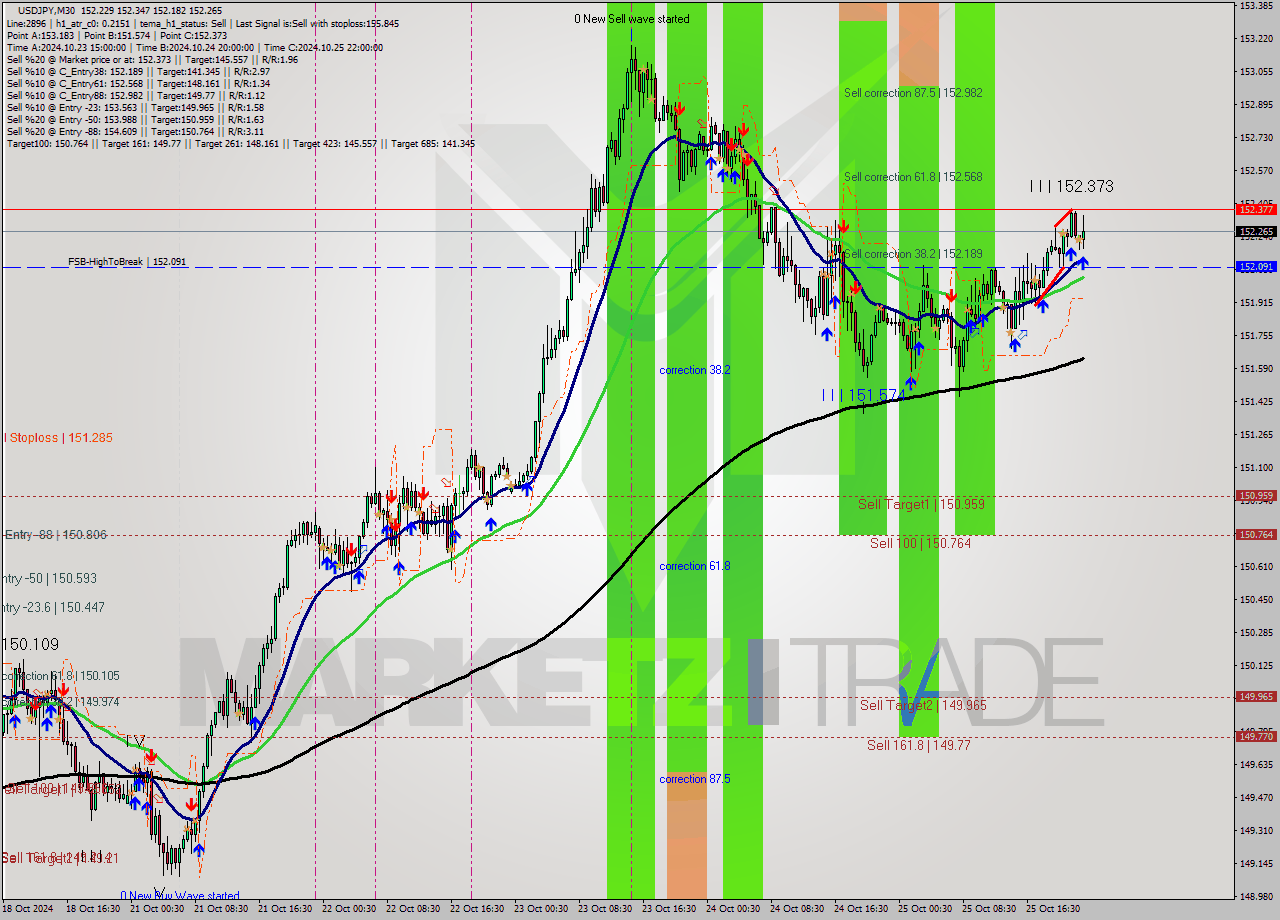Click the 'Target100: 150.764' targets line
This screenshot has width=1280, height=920.
[240, 143]
